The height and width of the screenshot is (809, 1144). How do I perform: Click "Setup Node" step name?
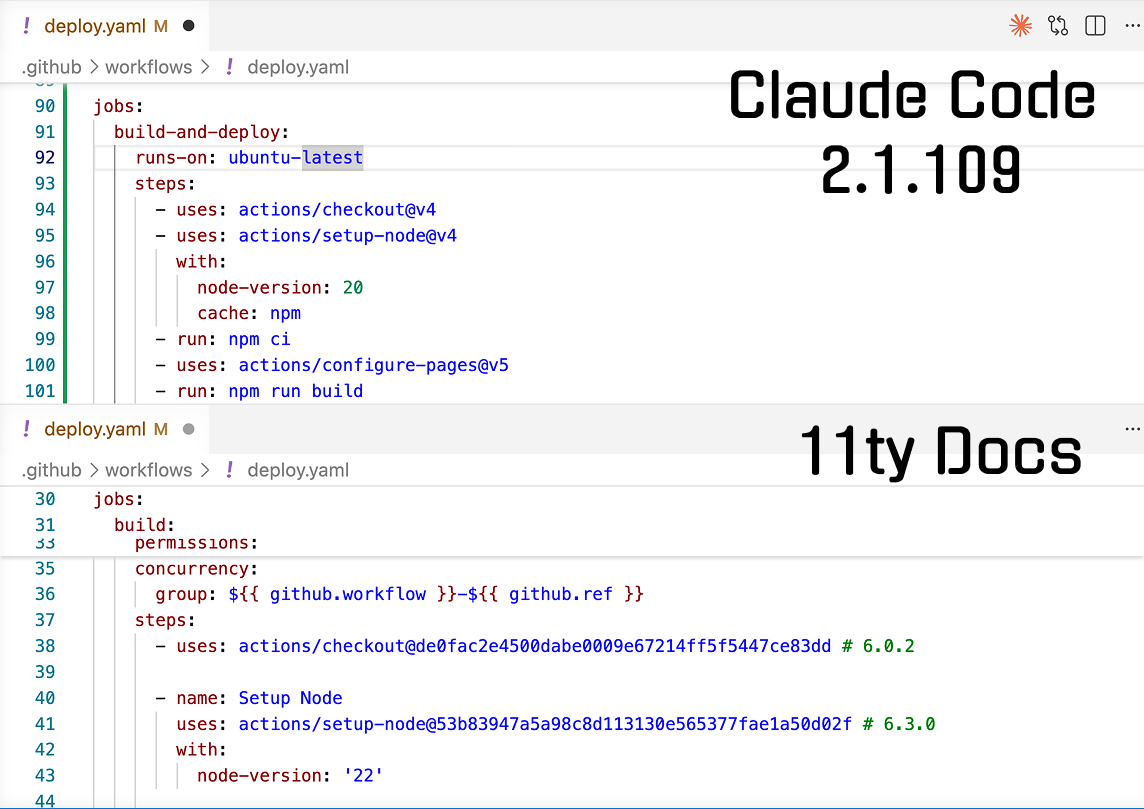tap(290, 698)
